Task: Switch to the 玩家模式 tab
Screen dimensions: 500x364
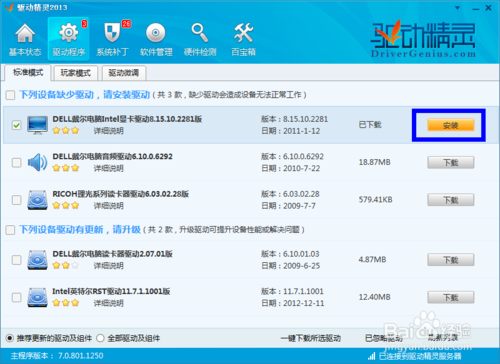Action: pos(76,73)
